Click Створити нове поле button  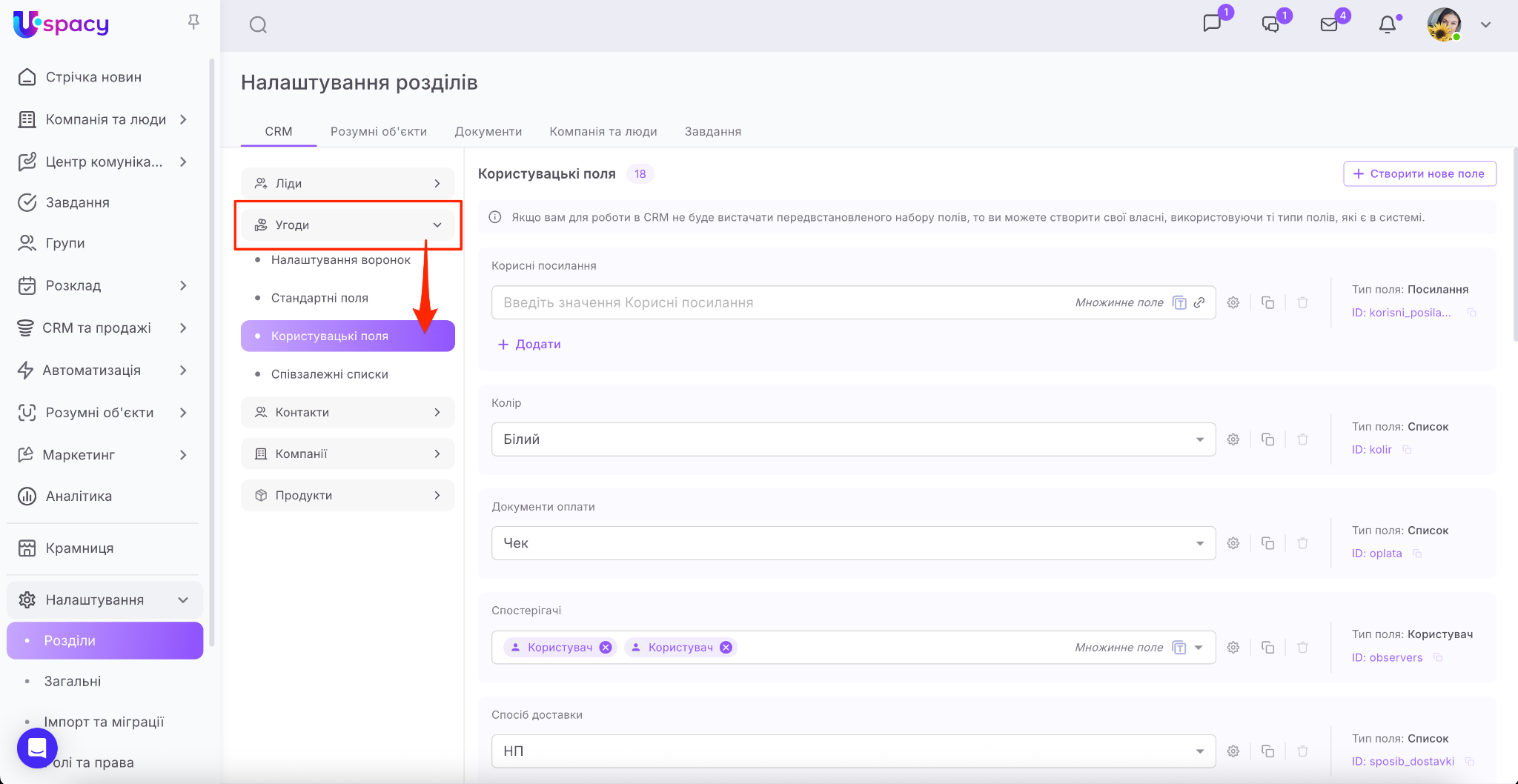click(x=1419, y=173)
